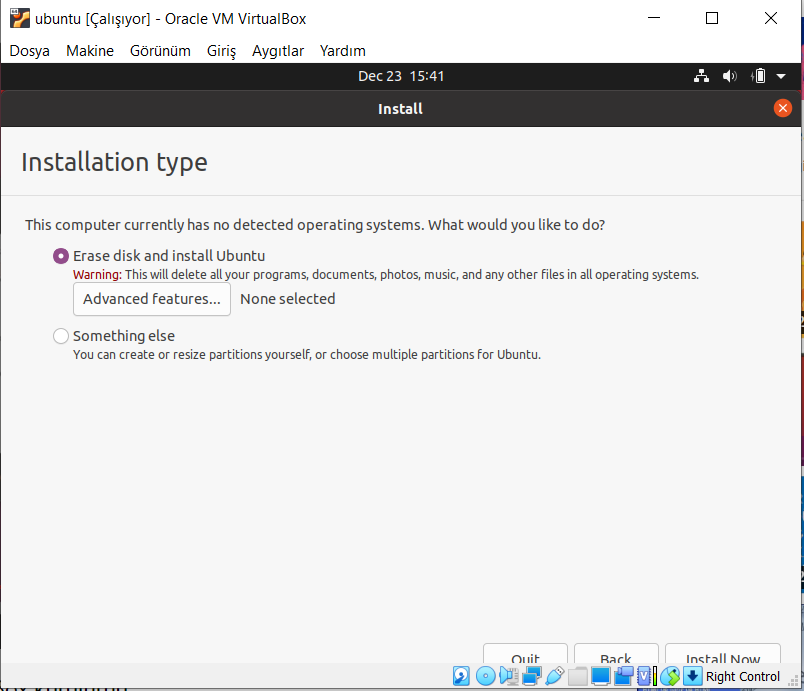This screenshot has width=804, height=691.
Task: Open the USB devices status icon
Action: 555,676
